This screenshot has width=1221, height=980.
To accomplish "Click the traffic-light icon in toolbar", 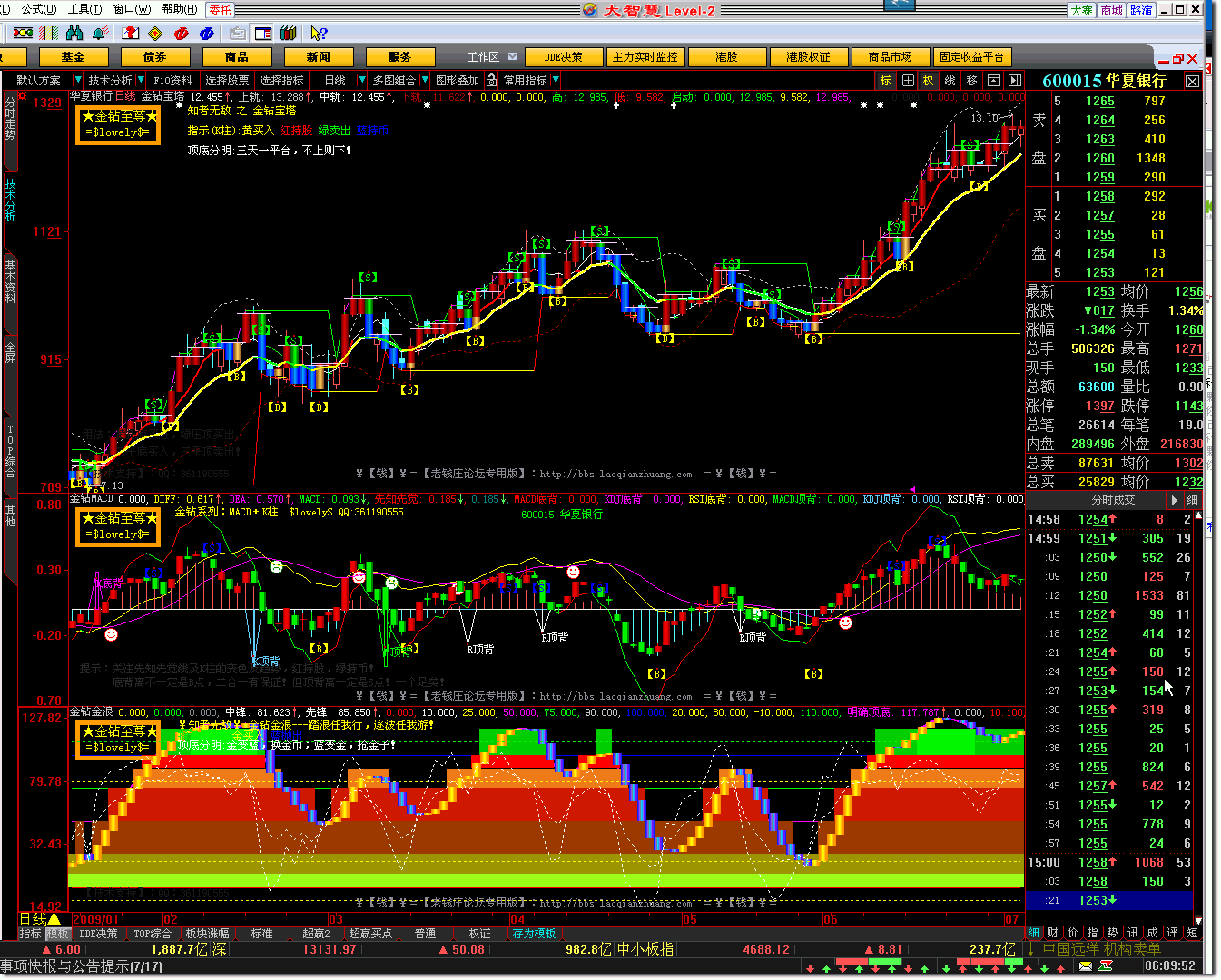I will 23,34.
